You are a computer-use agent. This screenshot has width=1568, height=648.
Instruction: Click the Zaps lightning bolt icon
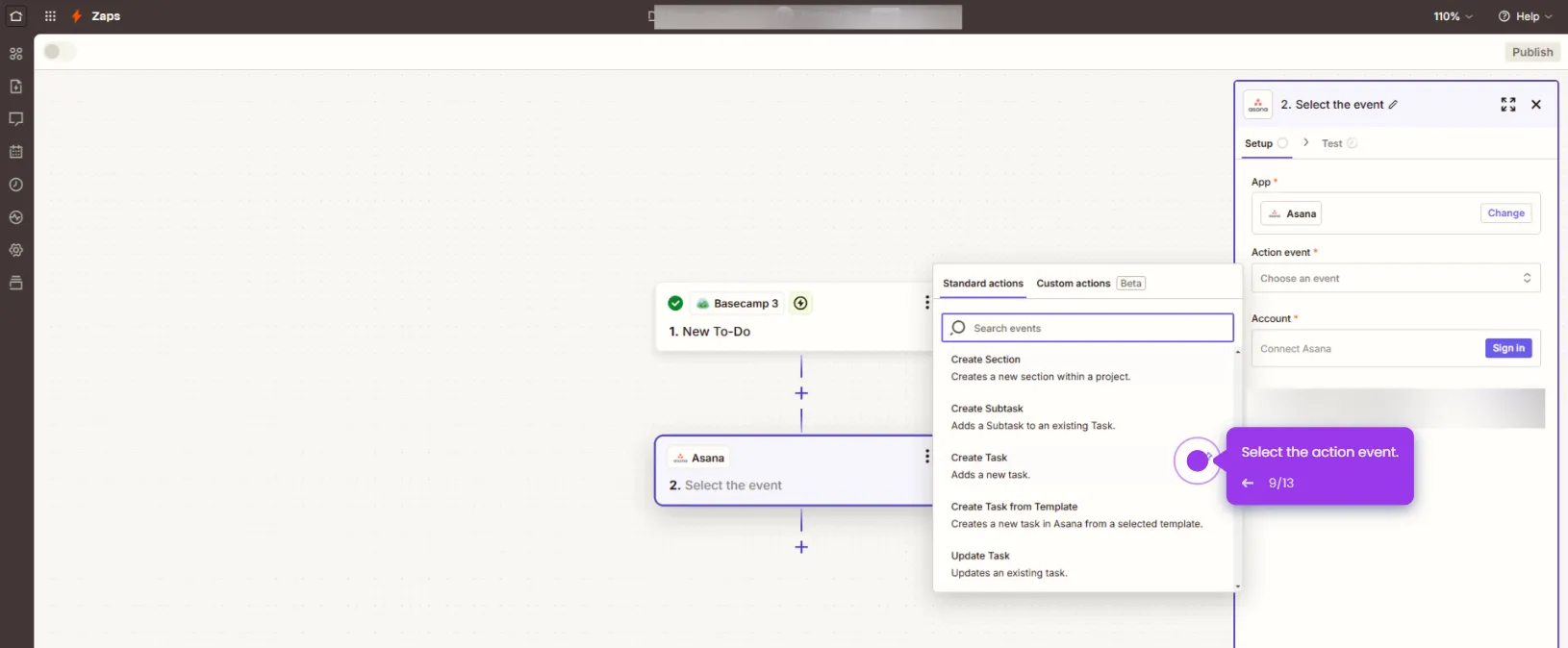click(x=76, y=16)
